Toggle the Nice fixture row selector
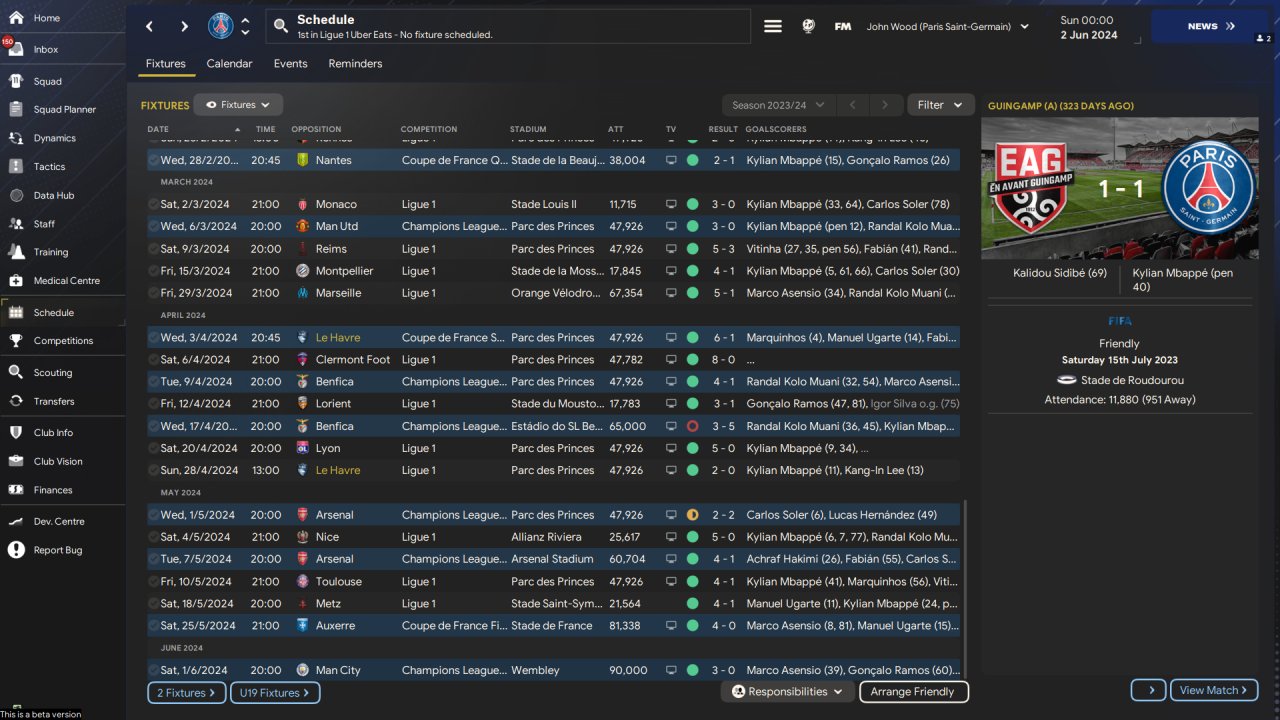This screenshot has height=720, width=1280. coord(154,537)
